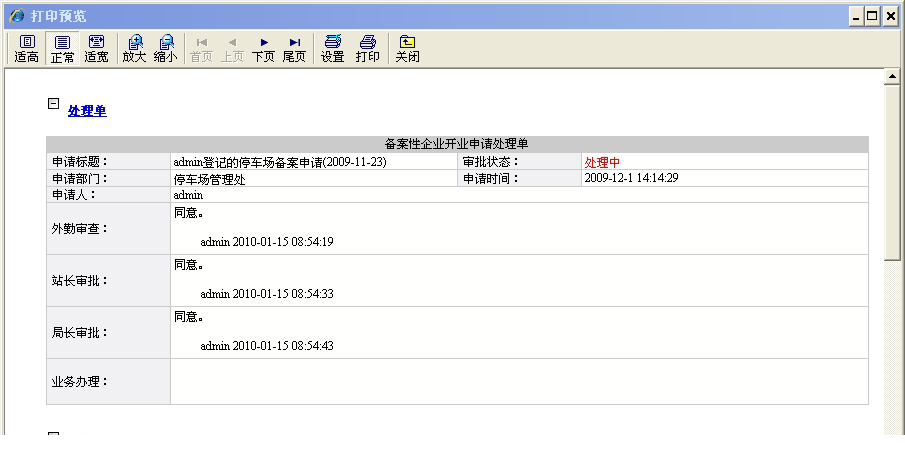This screenshot has height=452, width=905.
Task: Go to next page with 下页
Action: [263, 48]
